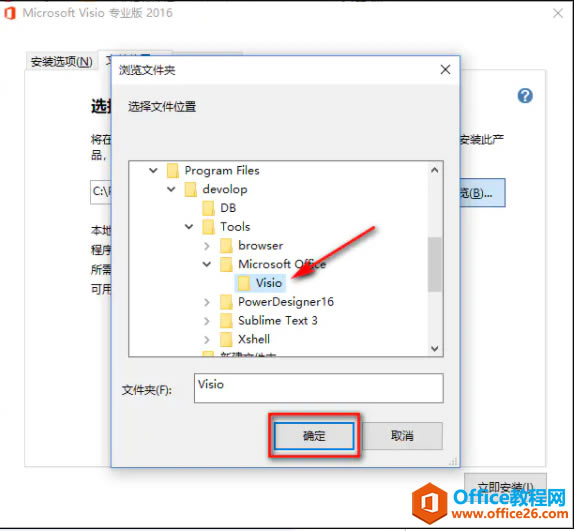Expand the Xshell folder node
Screen dimensions: 575x531
pyautogui.click(x=207, y=340)
